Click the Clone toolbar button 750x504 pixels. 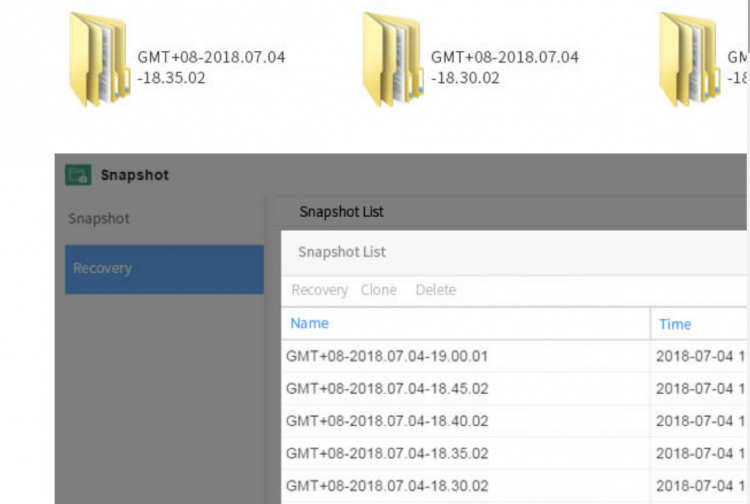(x=378, y=290)
